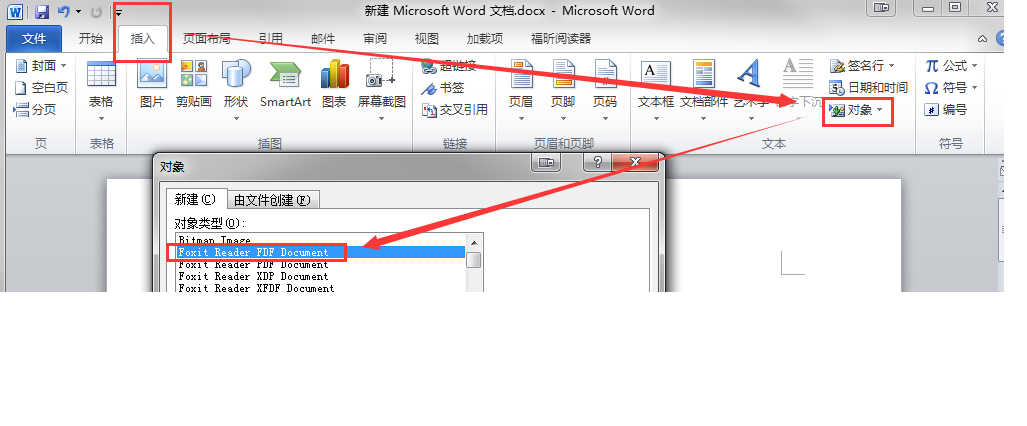
Task: Select the 由文件创建 tab in dialog
Action: (x=272, y=200)
